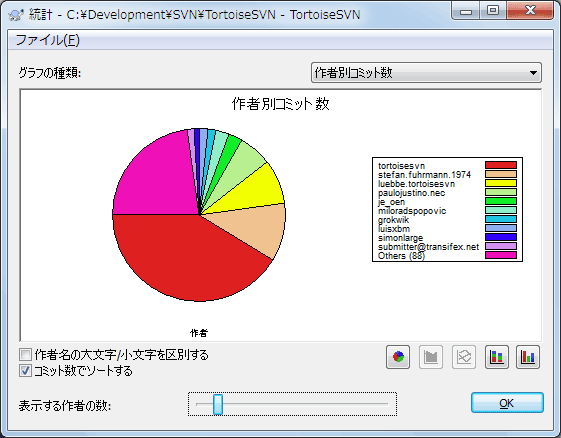Click the luisxbm legend swatch

501,228
